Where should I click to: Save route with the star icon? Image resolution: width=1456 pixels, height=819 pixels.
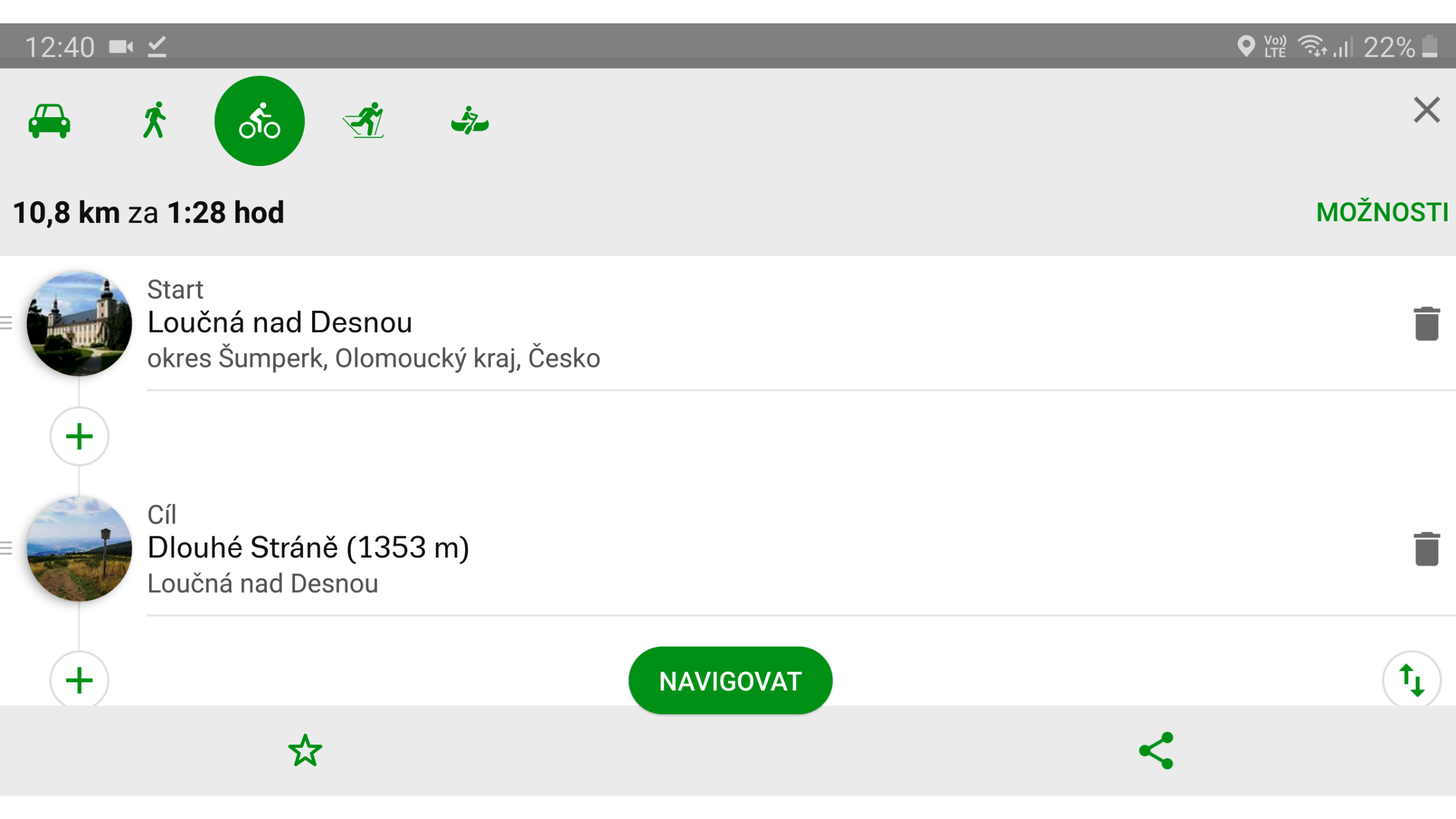click(305, 750)
